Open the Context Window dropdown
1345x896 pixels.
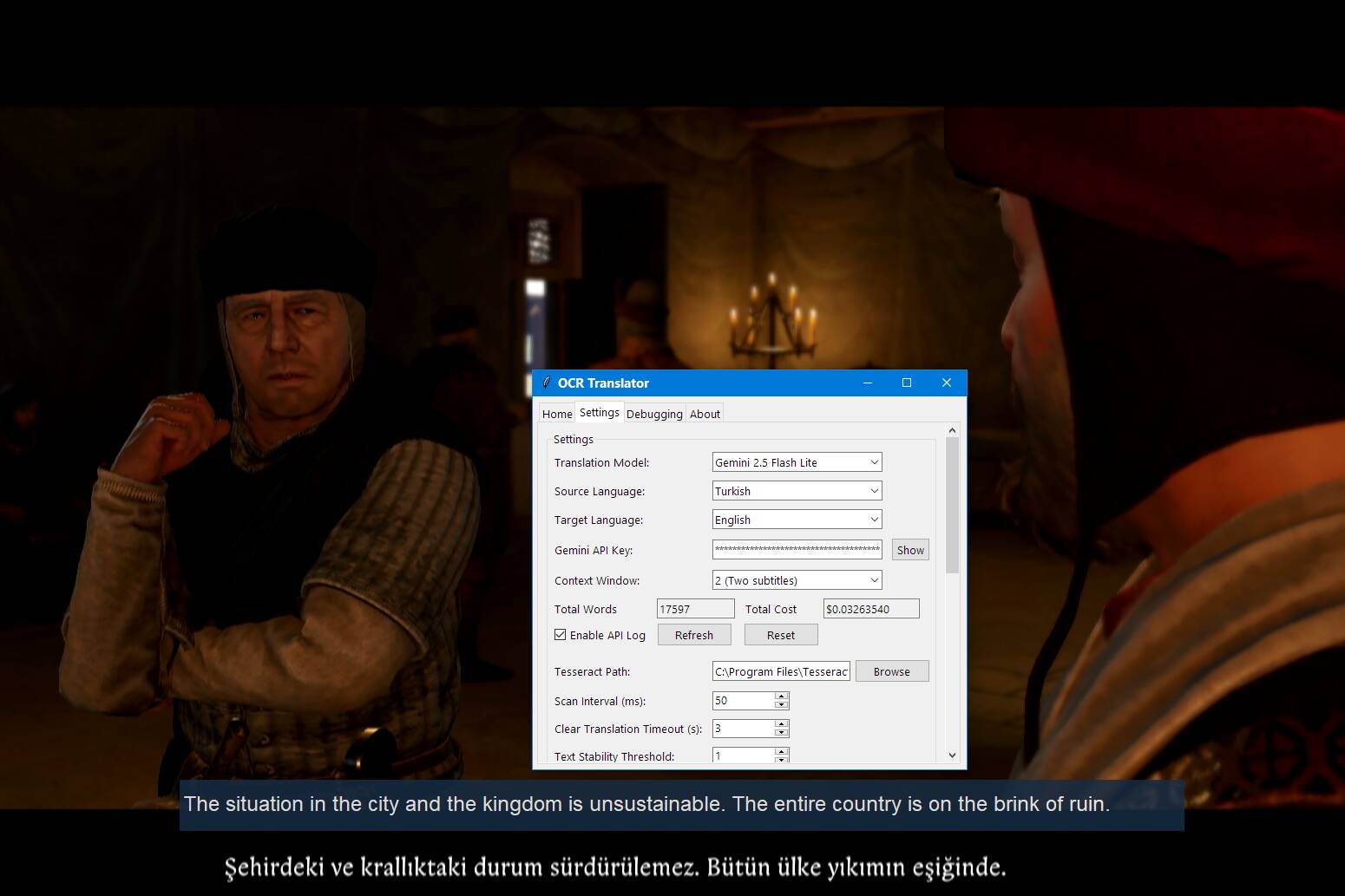coord(797,580)
